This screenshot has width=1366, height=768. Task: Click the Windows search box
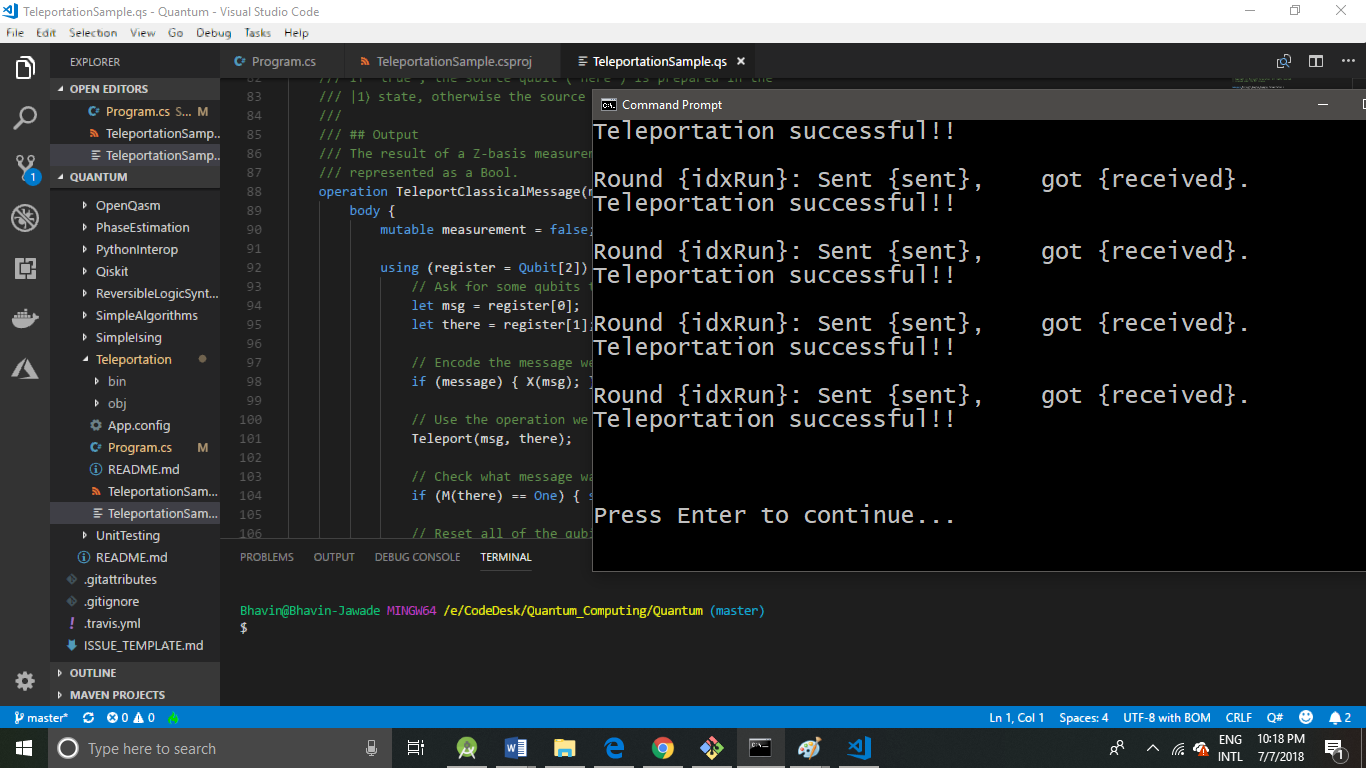[x=200, y=749]
